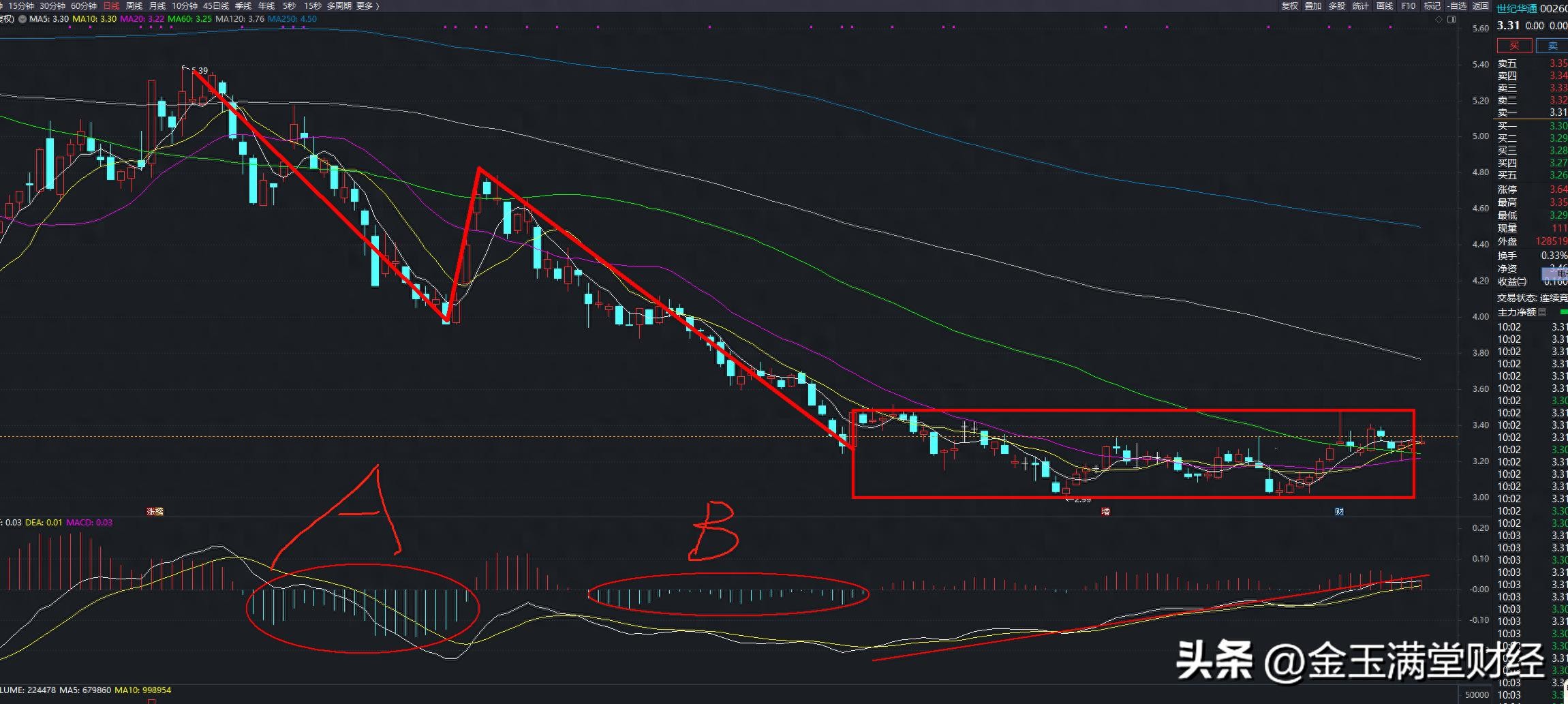Viewport: 1568px width, 704px height.
Task: Click the 增 event marker below the chart
Action: click(x=1105, y=511)
